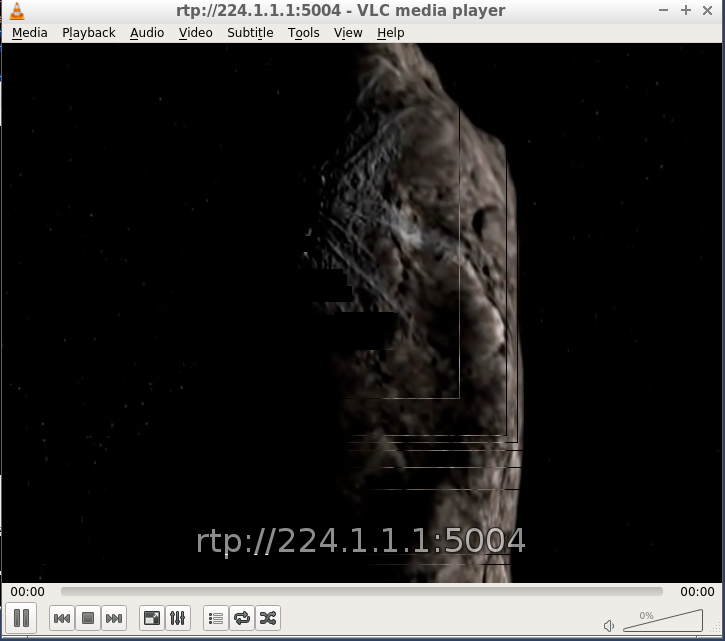Open the Media menu
Viewport: 725px width, 641px height.
point(30,33)
